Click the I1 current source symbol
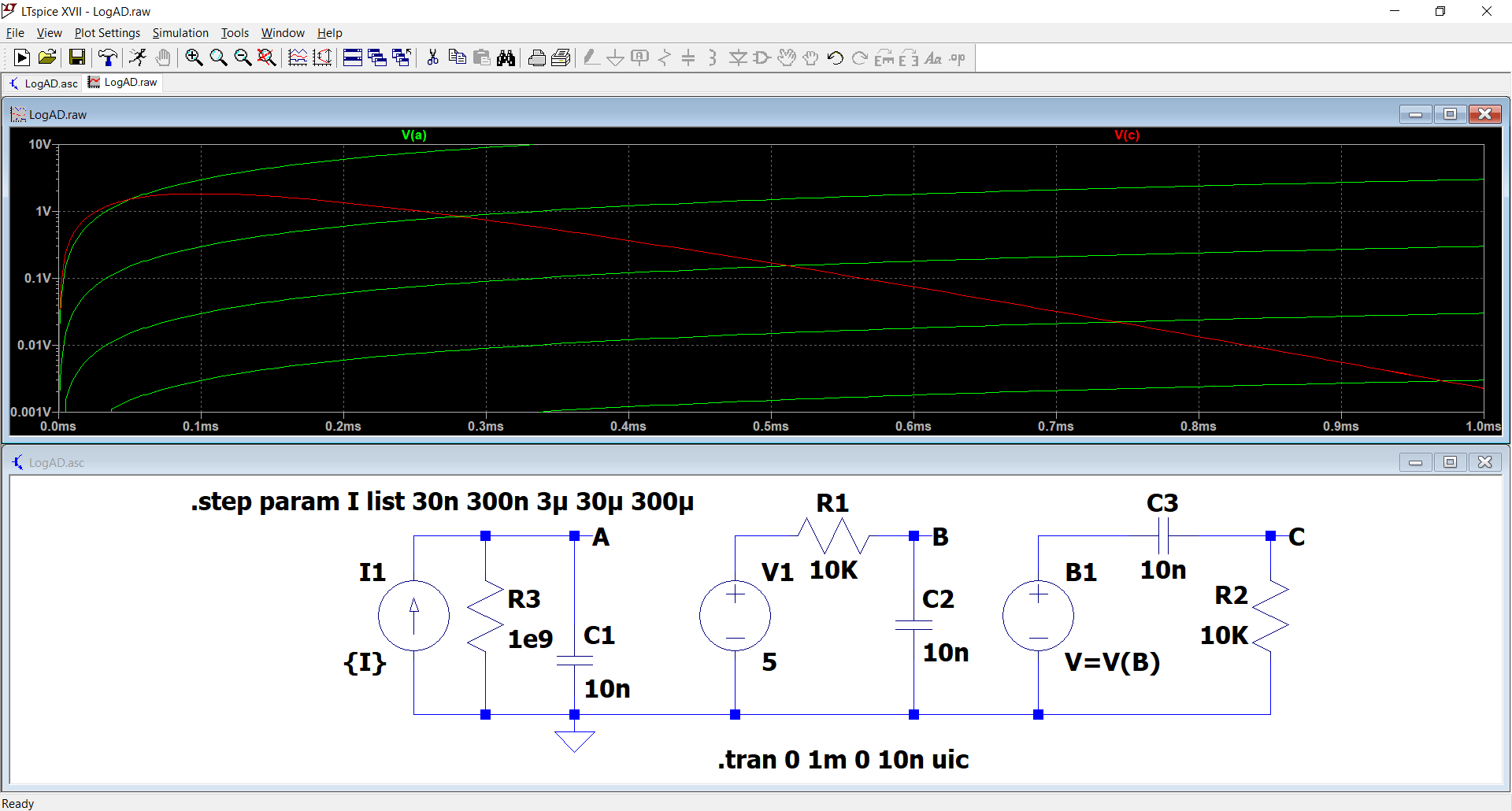The image size is (1512, 811). 413,616
